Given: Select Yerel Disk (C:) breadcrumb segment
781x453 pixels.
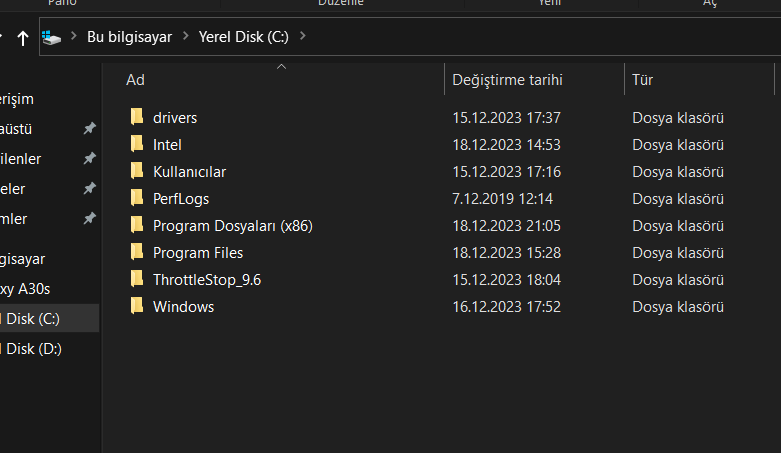Looking at the screenshot, I should [x=243, y=37].
